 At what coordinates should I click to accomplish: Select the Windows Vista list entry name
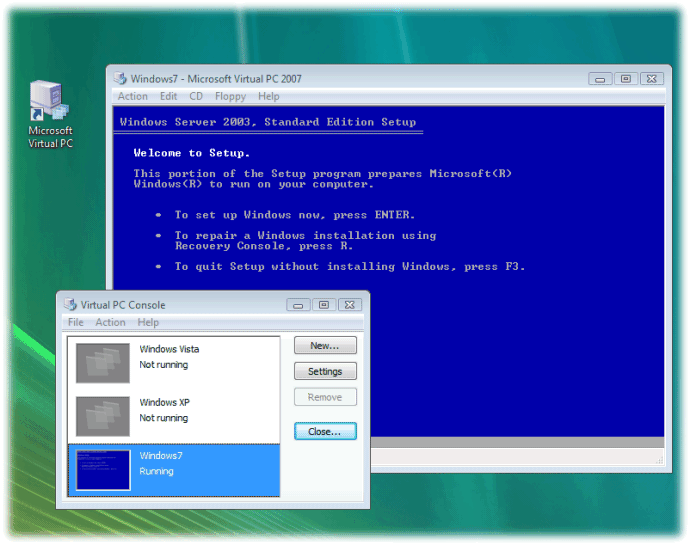point(169,349)
